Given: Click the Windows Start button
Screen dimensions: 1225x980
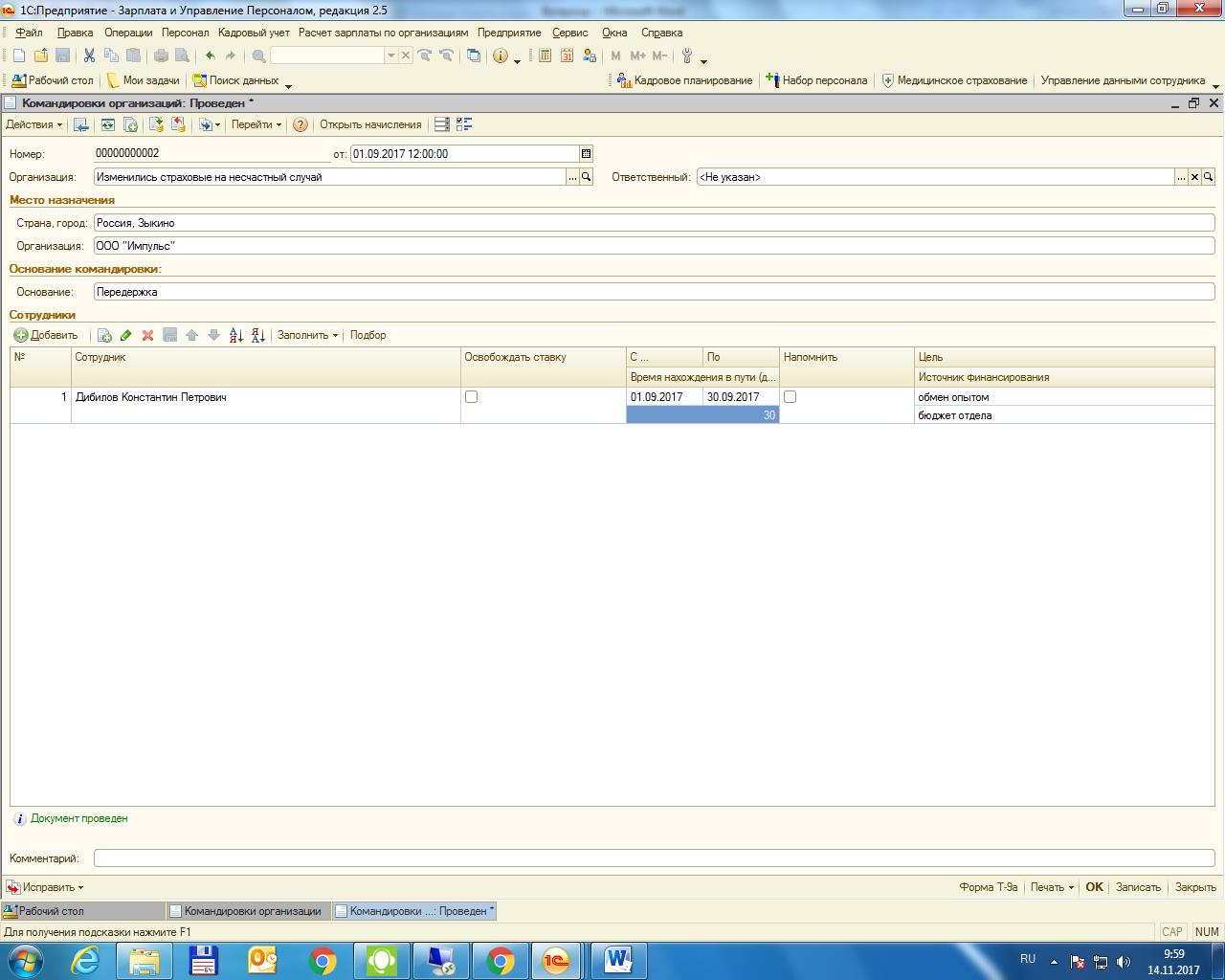Looking at the screenshot, I should 26,960.
